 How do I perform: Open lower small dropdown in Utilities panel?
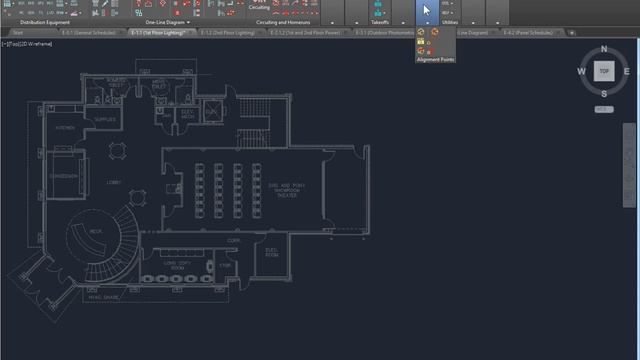pyautogui.click(x=447, y=13)
